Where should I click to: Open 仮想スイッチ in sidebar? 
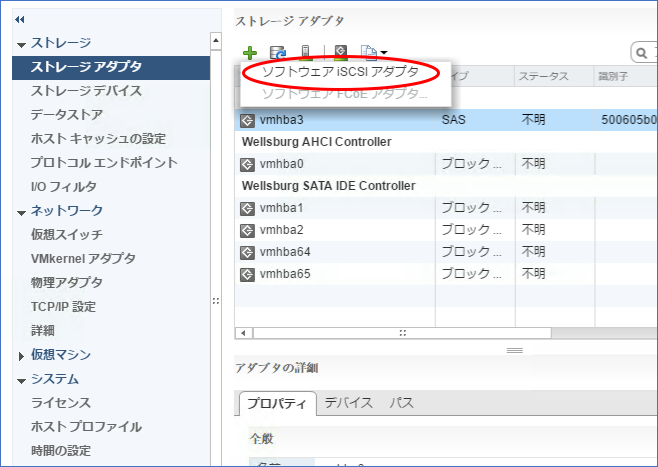click(67, 234)
